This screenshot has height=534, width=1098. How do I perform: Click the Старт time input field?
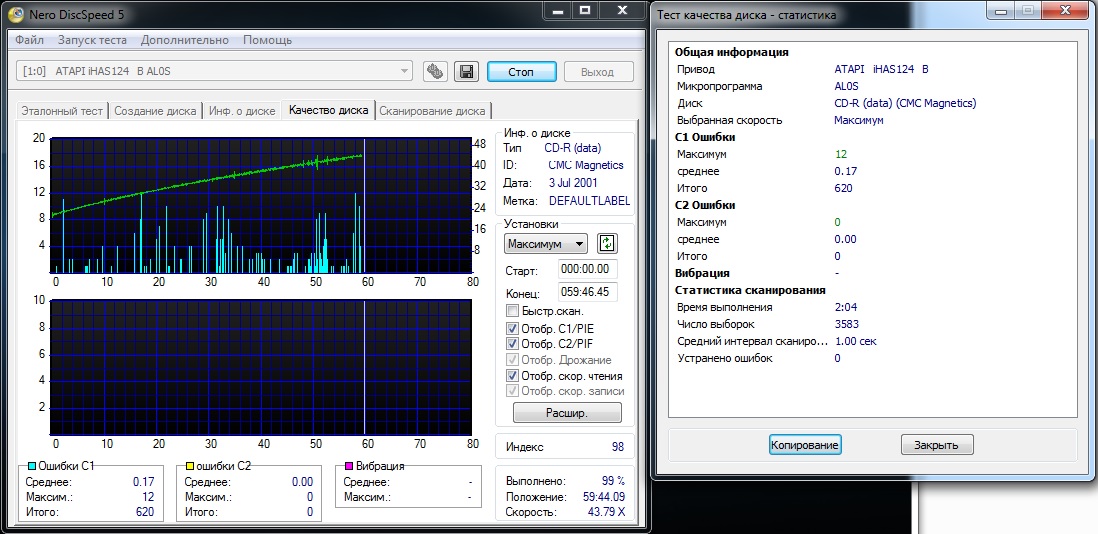[588, 270]
